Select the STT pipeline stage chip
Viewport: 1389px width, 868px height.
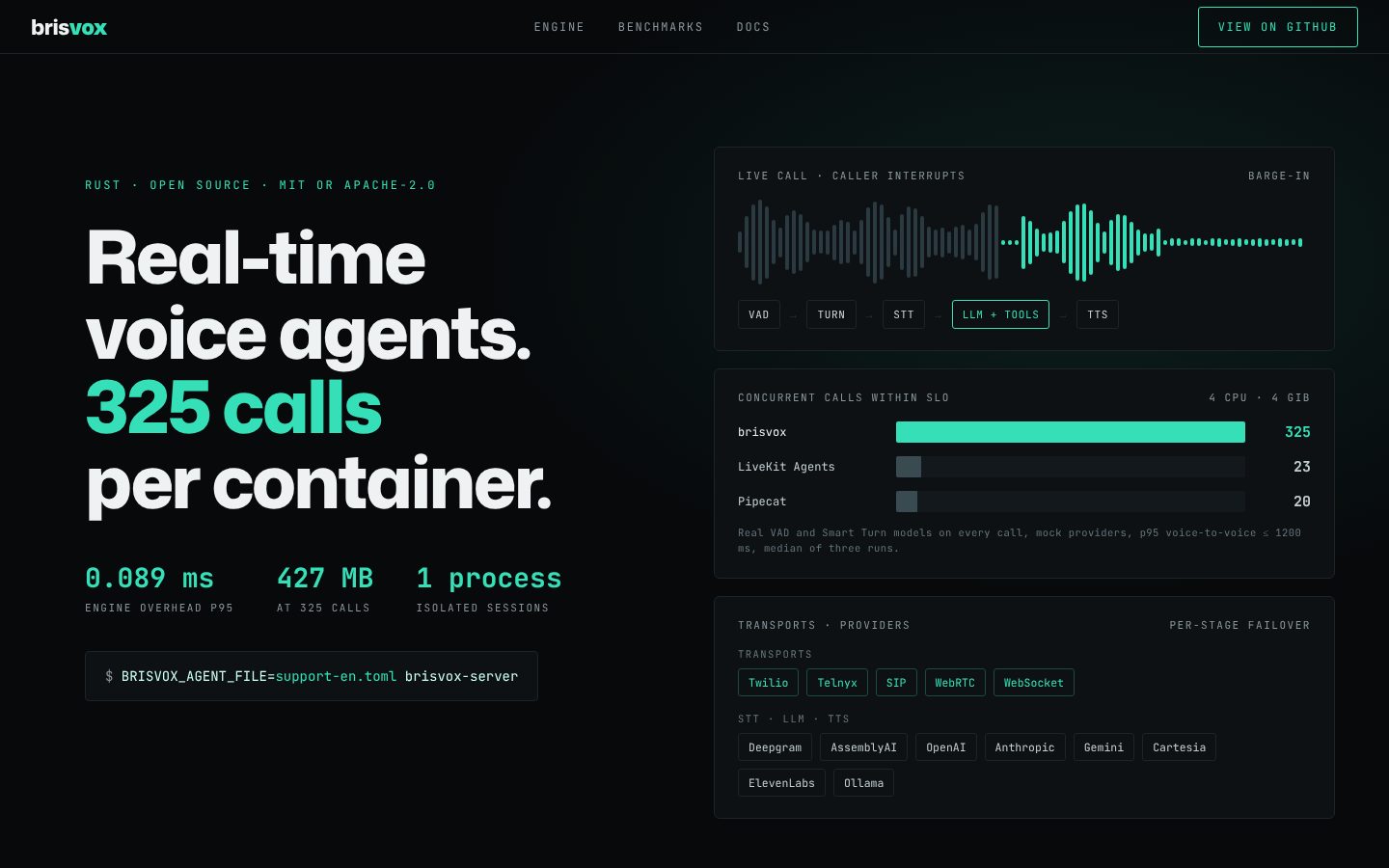pos(904,314)
